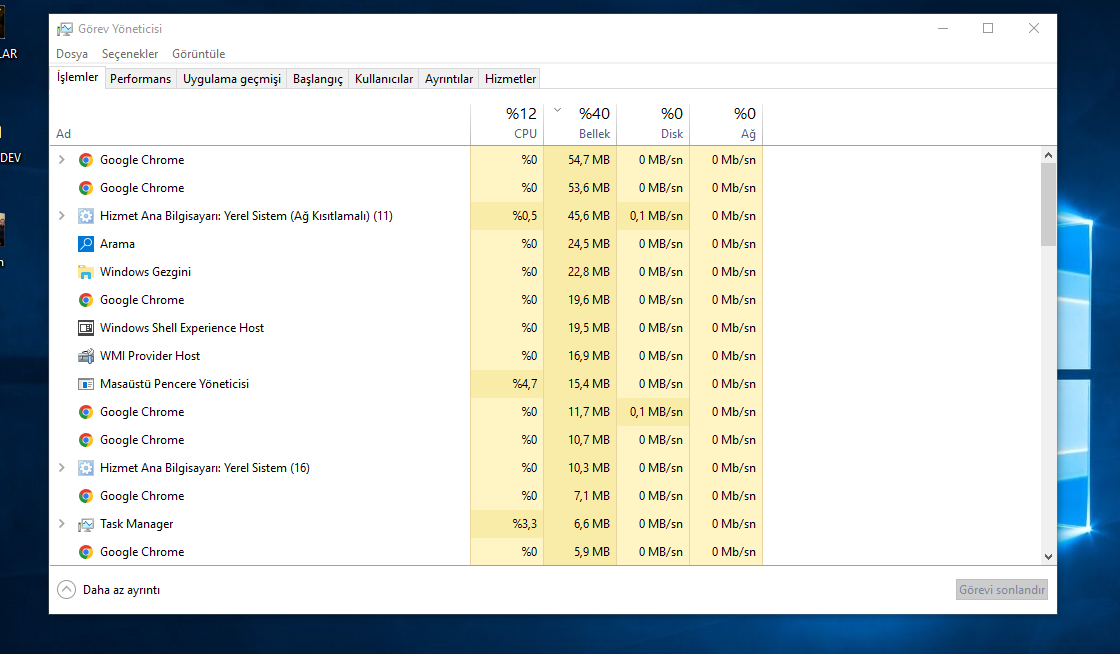Sort by the Ağ column header
Image resolution: width=1120 pixels, height=654 pixels.
point(726,124)
